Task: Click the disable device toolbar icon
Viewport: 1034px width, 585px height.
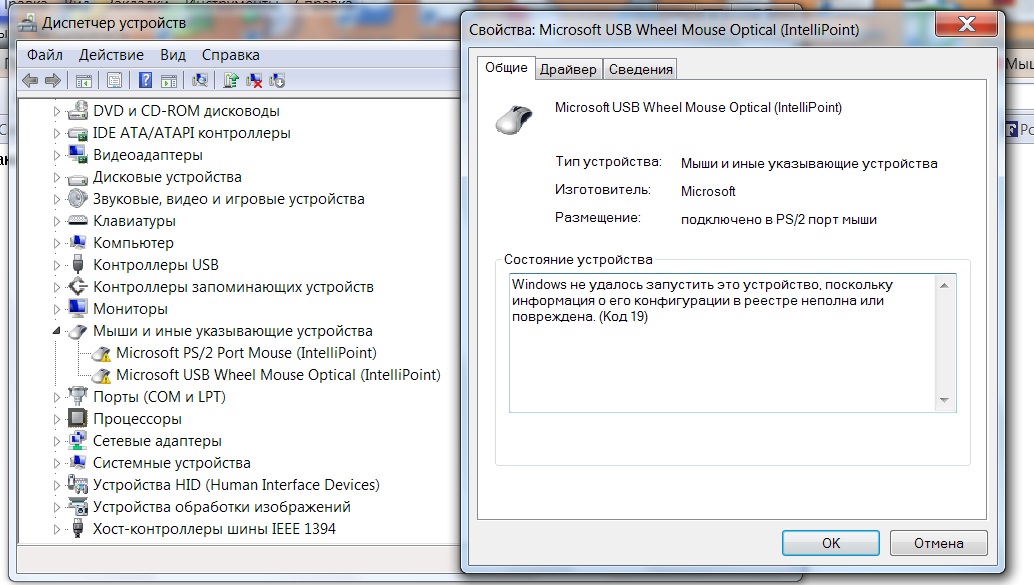Action: (x=277, y=81)
